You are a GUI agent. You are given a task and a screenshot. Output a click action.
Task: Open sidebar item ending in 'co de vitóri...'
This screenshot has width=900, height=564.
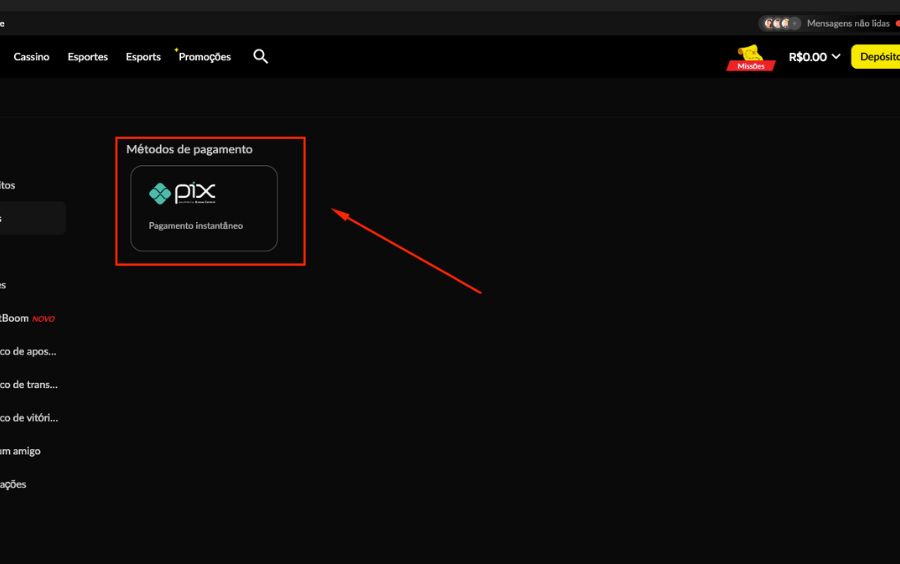coord(29,418)
